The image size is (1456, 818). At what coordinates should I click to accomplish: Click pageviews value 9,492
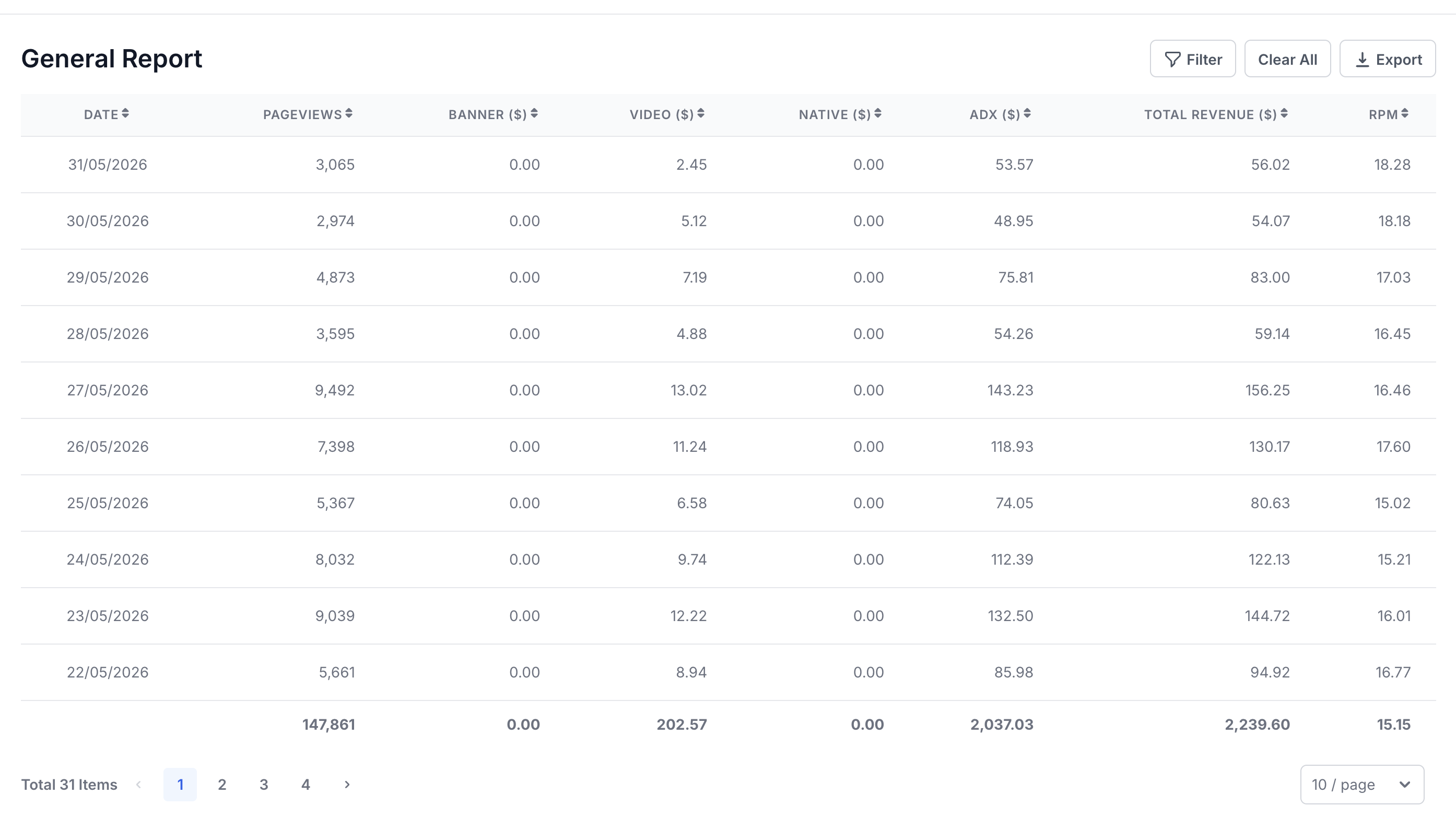(x=335, y=391)
